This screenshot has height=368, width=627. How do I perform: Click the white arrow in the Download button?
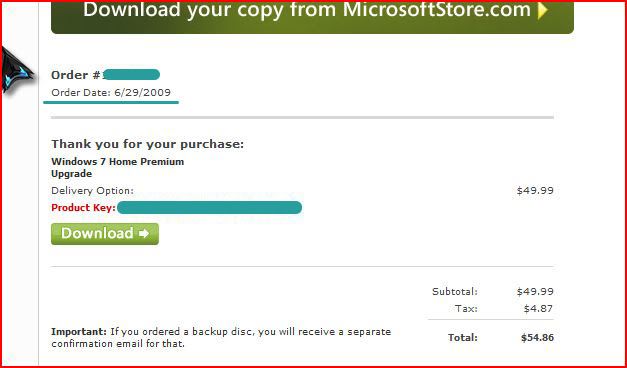[144, 234]
